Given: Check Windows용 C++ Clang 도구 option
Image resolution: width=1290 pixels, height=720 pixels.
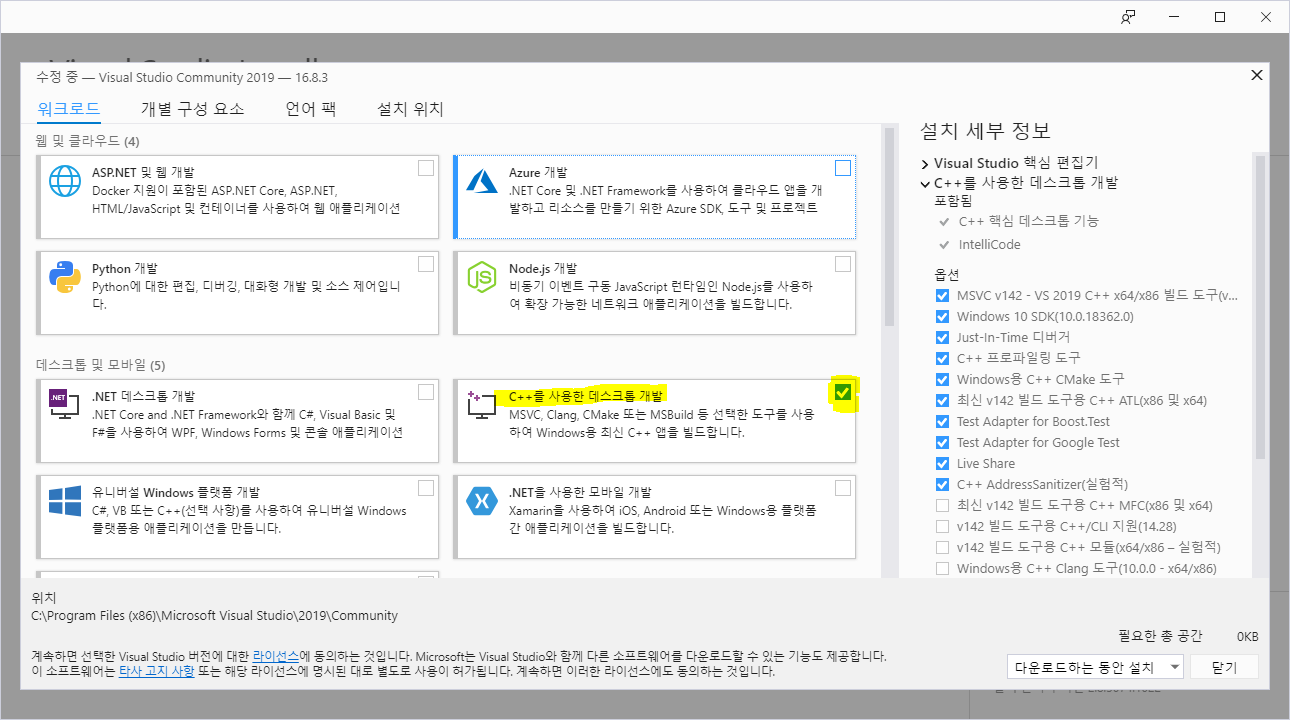Looking at the screenshot, I should (942, 568).
